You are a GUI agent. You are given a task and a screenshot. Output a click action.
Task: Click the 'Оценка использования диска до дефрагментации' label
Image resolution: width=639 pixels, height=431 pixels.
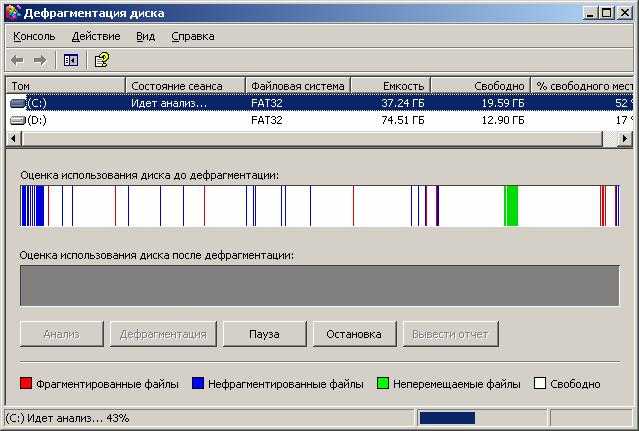(150, 175)
